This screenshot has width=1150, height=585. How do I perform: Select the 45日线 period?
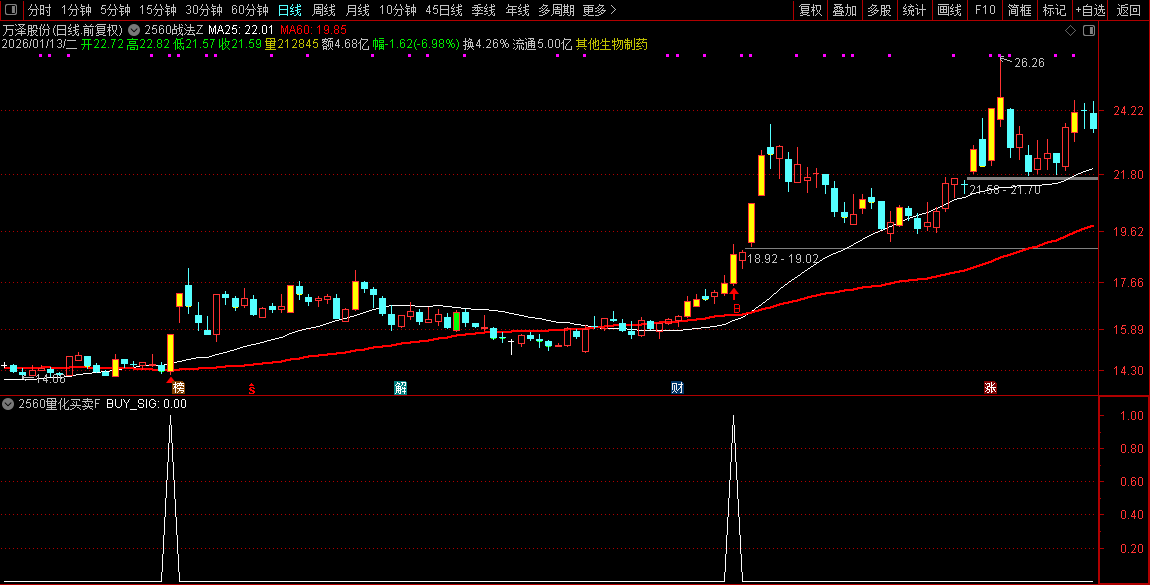point(444,10)
